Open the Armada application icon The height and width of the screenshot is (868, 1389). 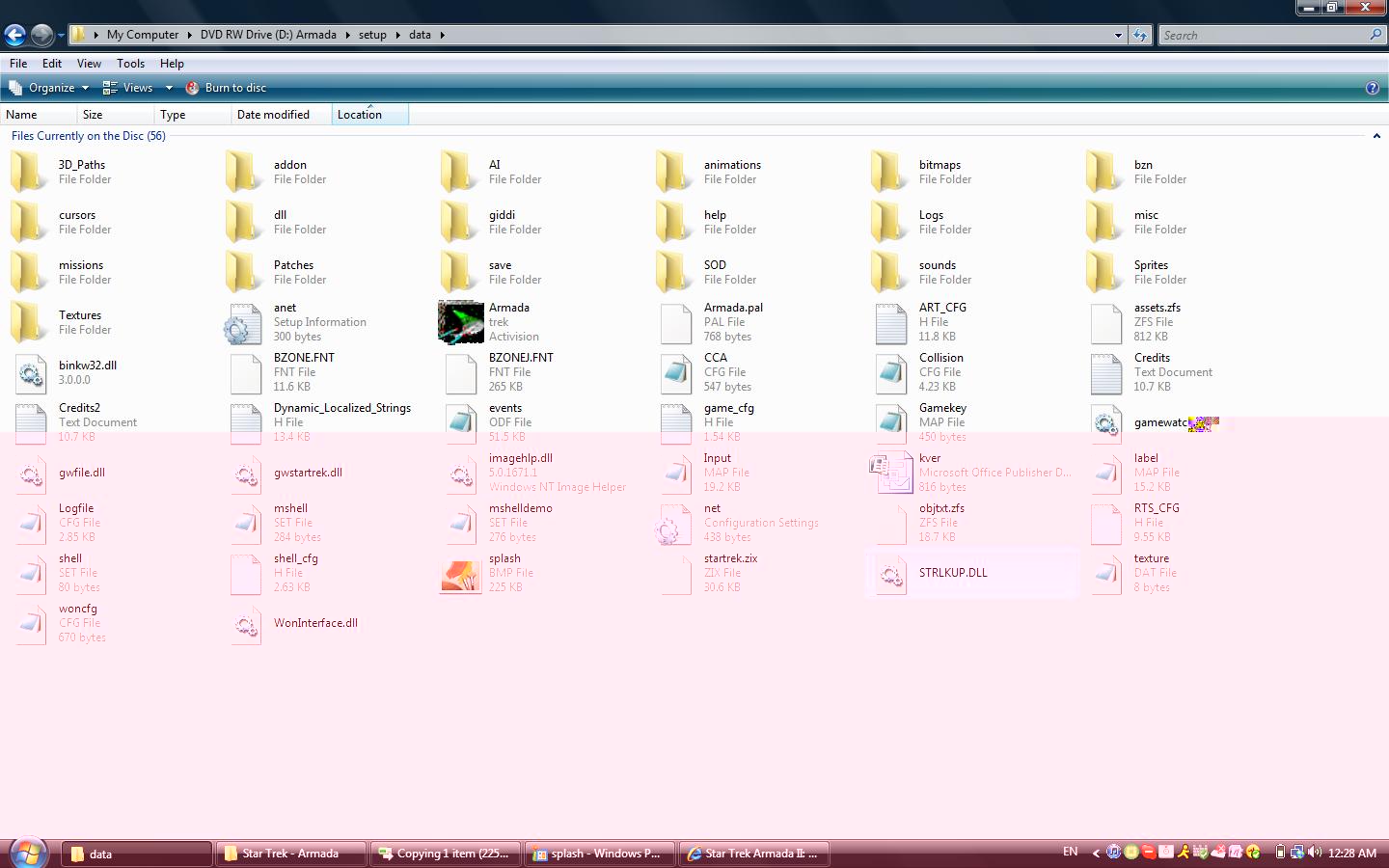pyautogui.click(x=461, y=322)
